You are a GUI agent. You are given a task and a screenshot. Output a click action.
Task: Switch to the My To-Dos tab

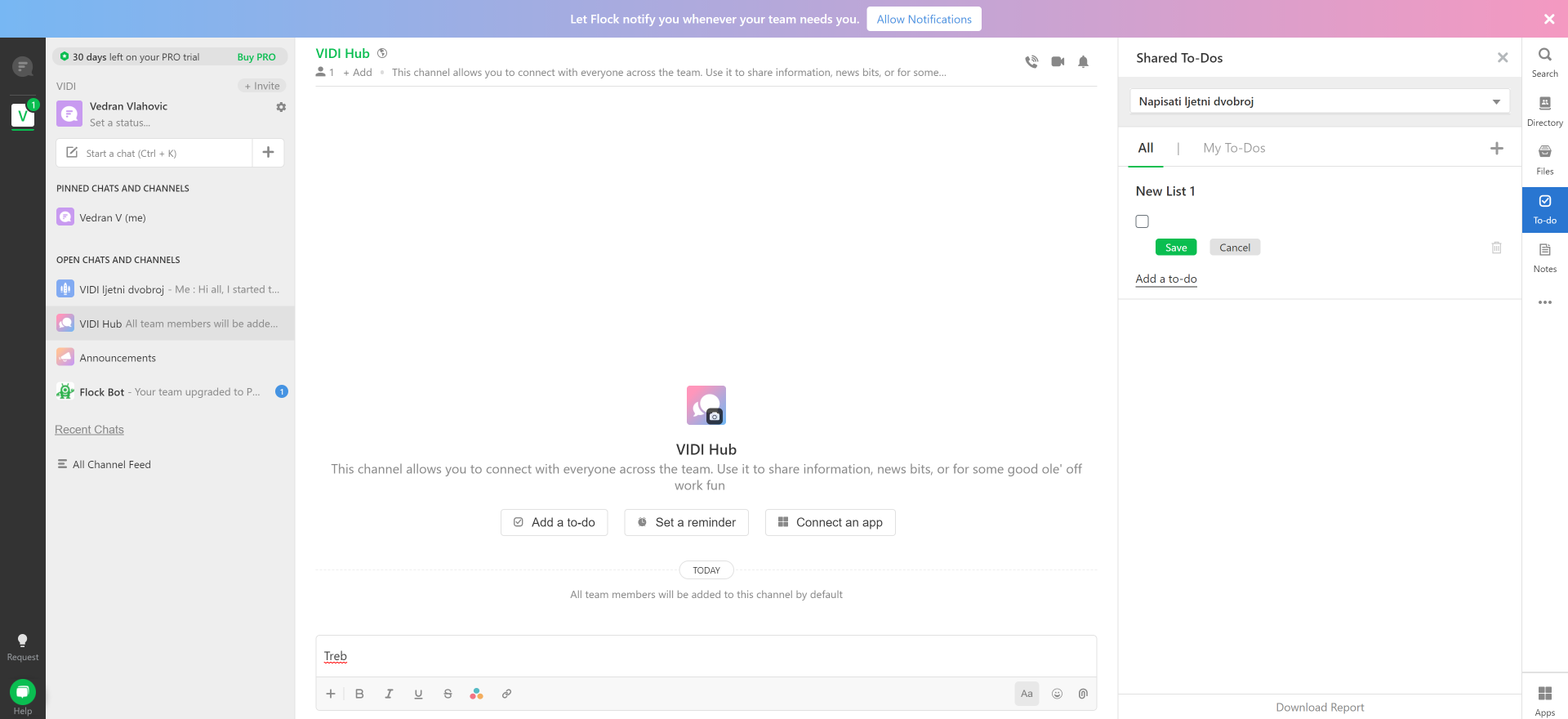(1234, 148)
